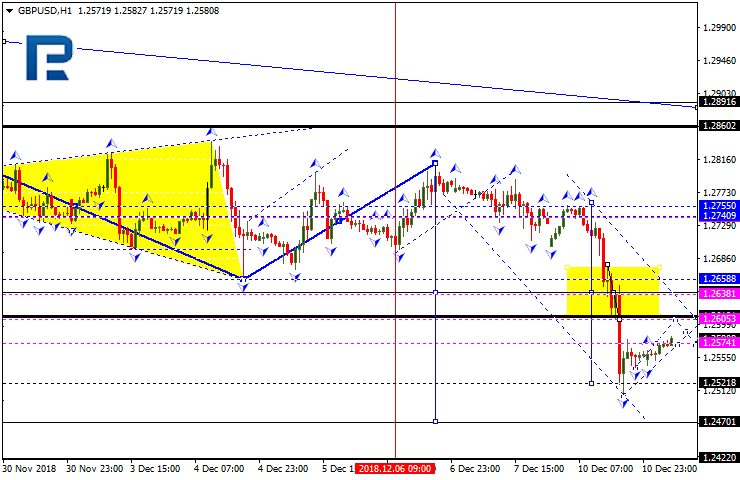This screenshot has width=740, height=480.
Task: Click the blue 1.27409 price tag
Action: coord(718,216)
